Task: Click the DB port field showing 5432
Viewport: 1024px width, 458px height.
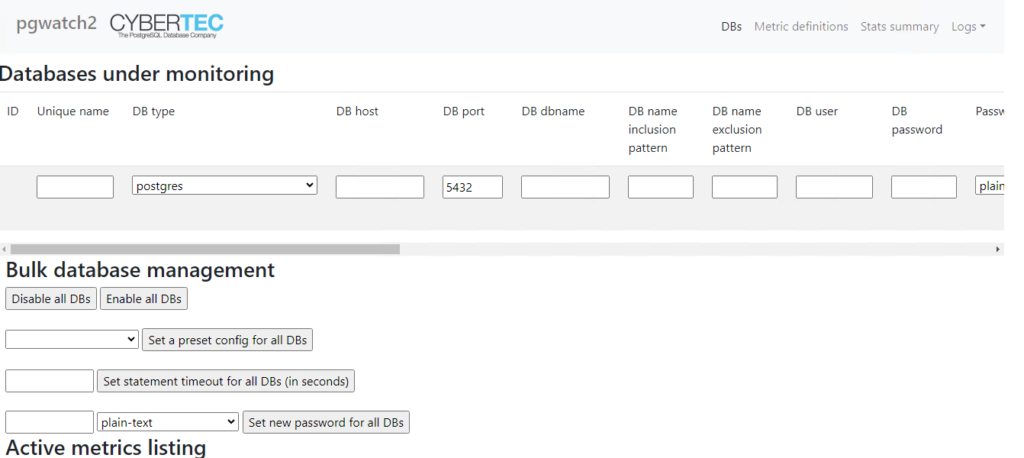Action: (x=472, y=187)
